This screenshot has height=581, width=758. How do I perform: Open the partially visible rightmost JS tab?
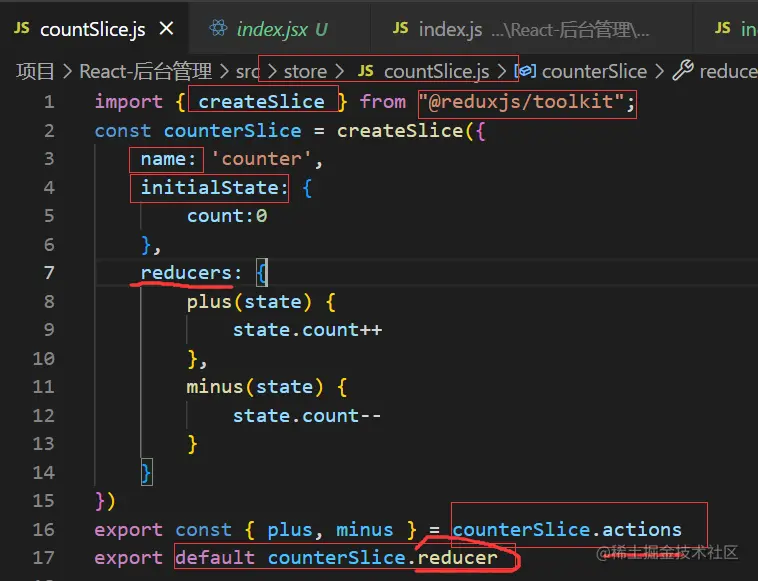727,29
